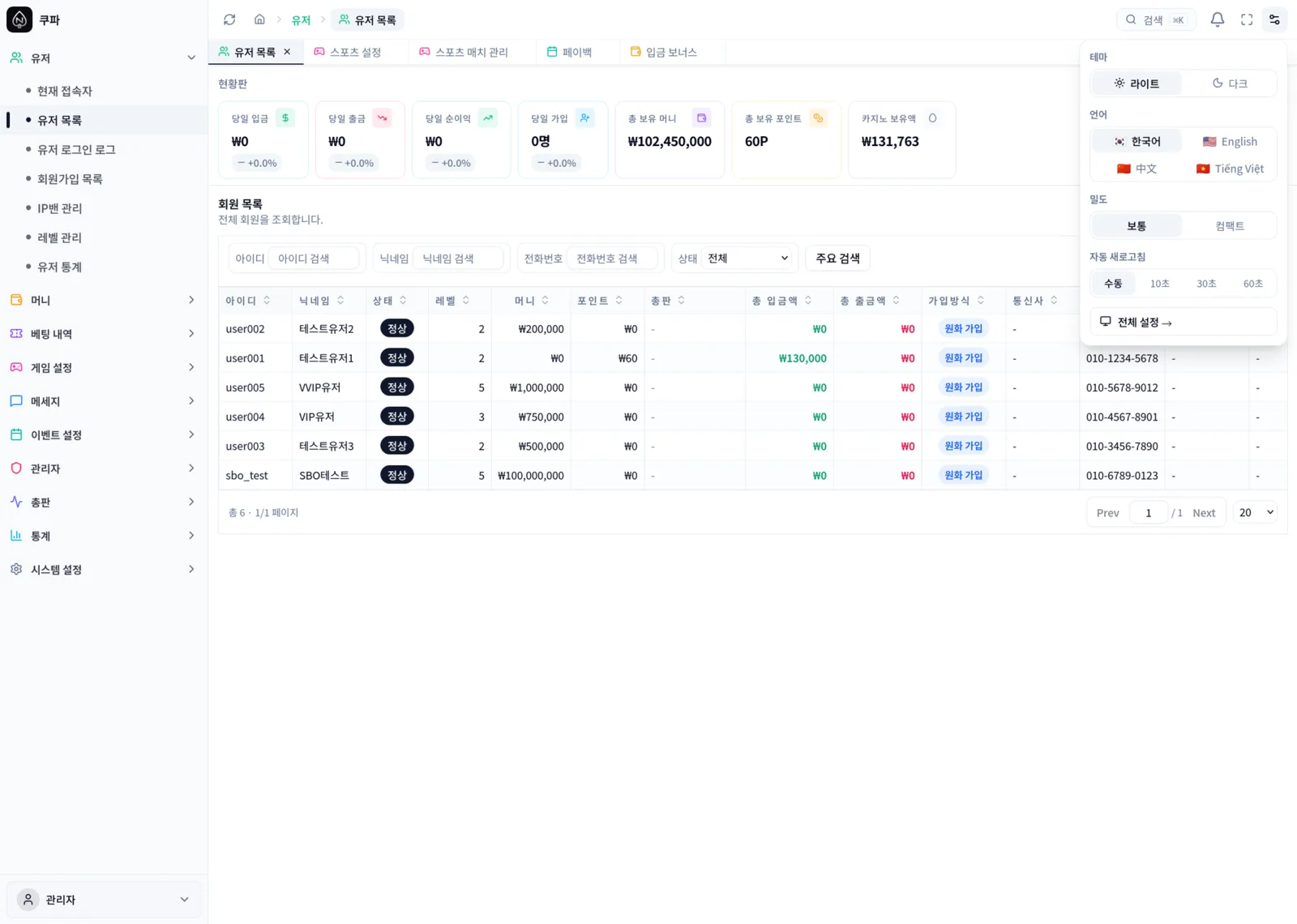This screenshot has width=1297, height=924.
Task: Select 컴팩트 density option
Action: 1229,226
